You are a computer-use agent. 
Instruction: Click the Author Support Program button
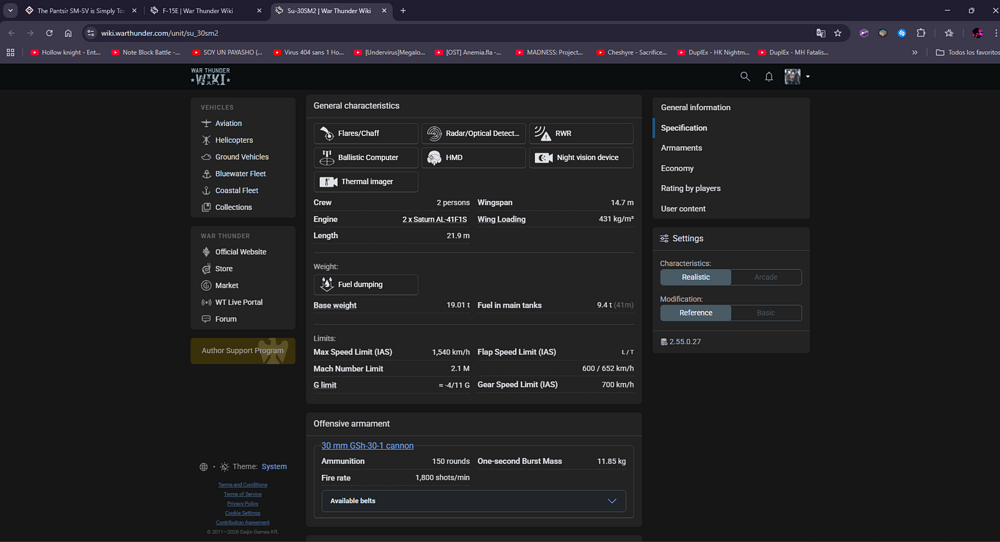242,351
